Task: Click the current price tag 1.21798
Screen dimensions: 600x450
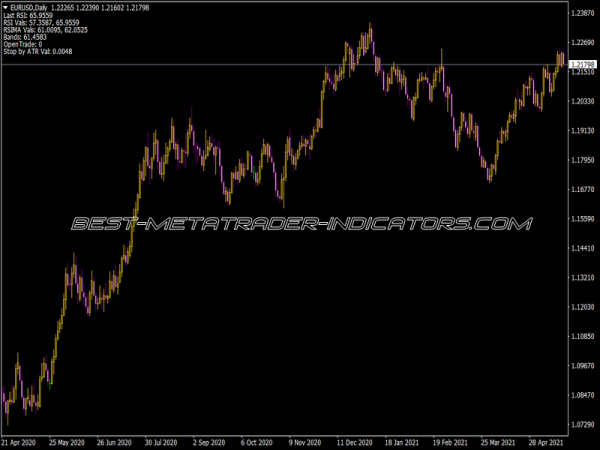Action: coord(583,65)
